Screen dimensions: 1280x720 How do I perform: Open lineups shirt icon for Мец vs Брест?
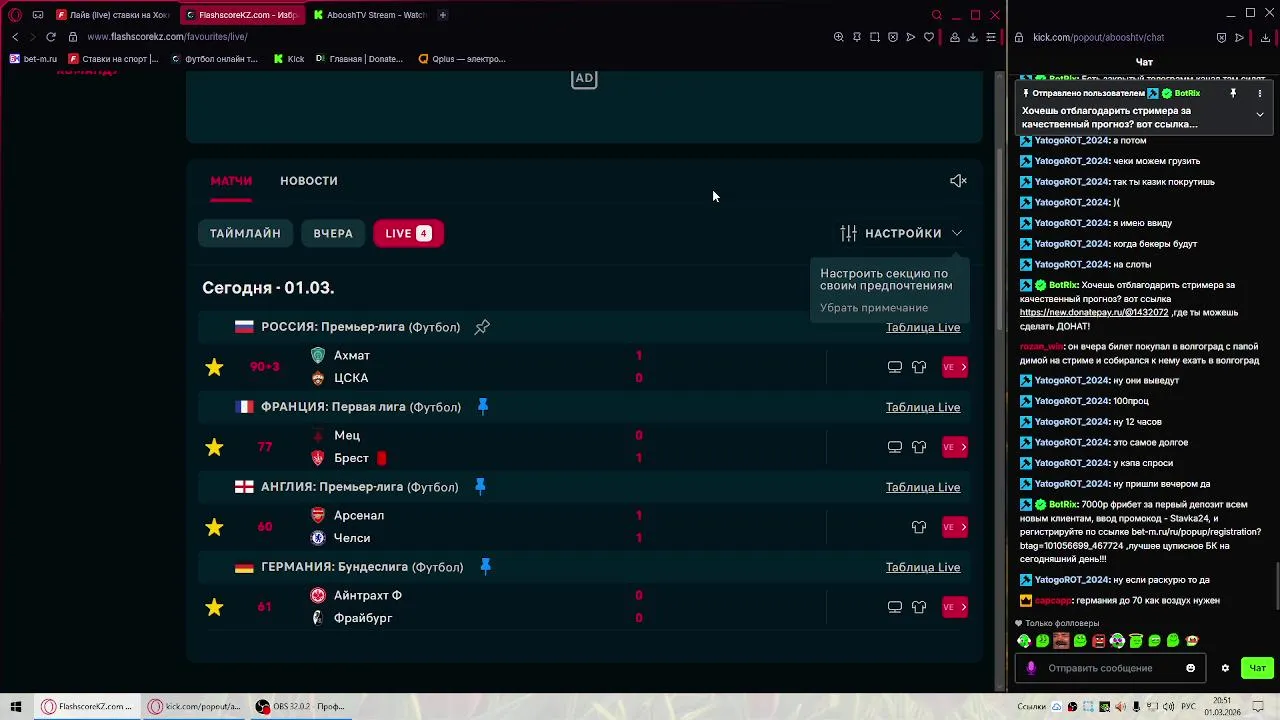pyautogui.click(x=919, y=447)
